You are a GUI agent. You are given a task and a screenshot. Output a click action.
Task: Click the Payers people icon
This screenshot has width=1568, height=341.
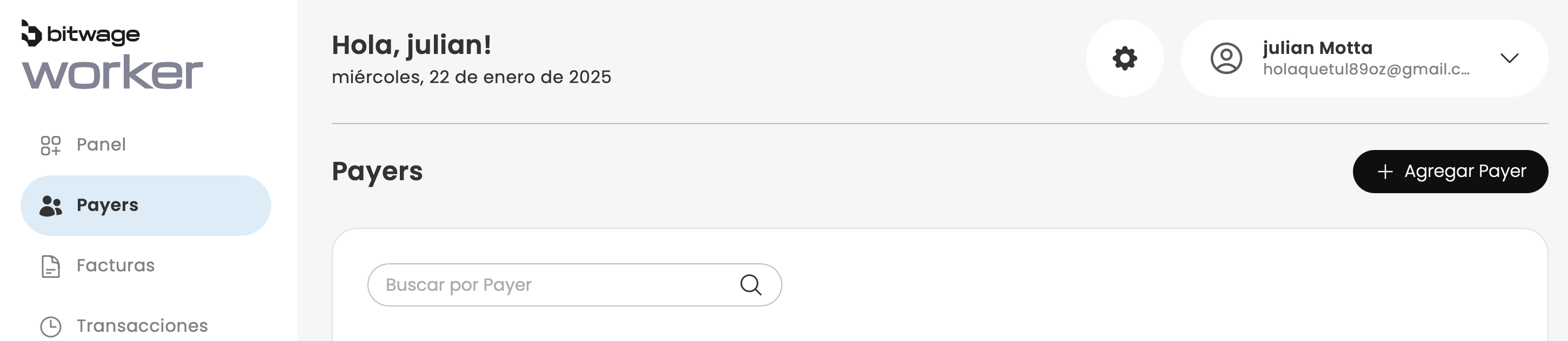pos(51,206)
